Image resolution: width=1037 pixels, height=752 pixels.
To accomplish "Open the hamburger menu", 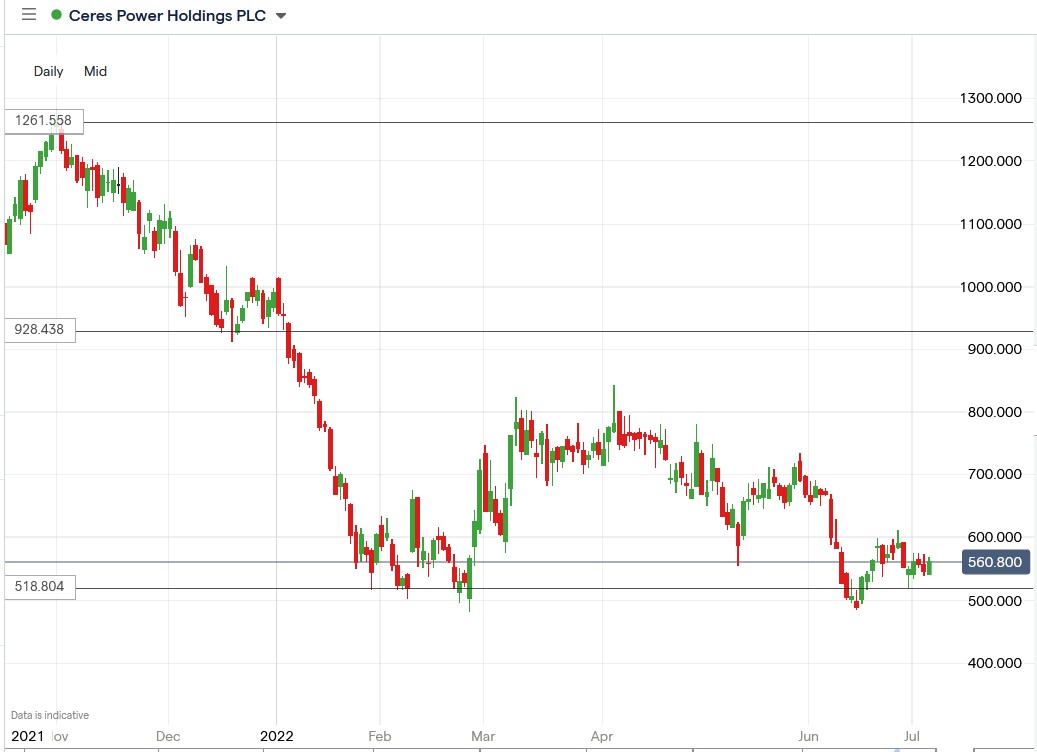I will 28,16.
